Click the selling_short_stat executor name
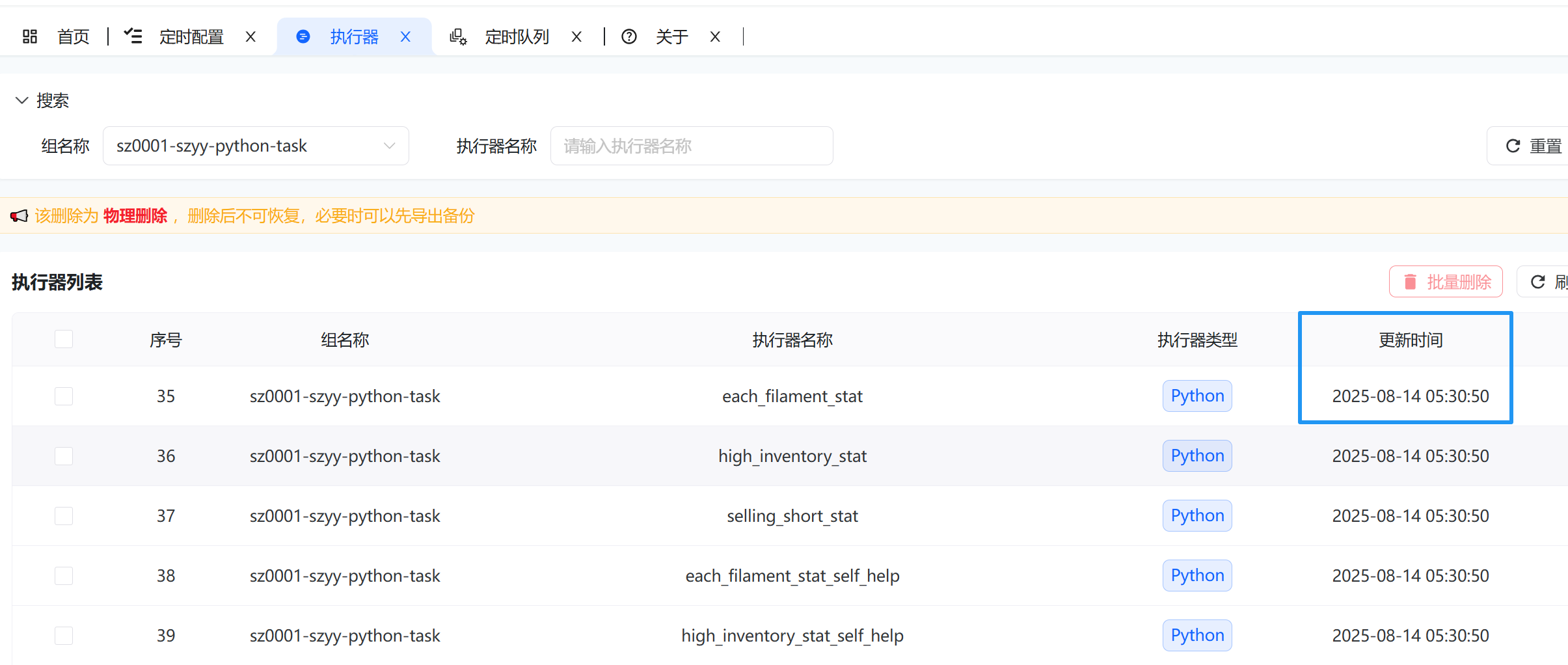This screenshot has height=665, width=1568. point(792,516)
